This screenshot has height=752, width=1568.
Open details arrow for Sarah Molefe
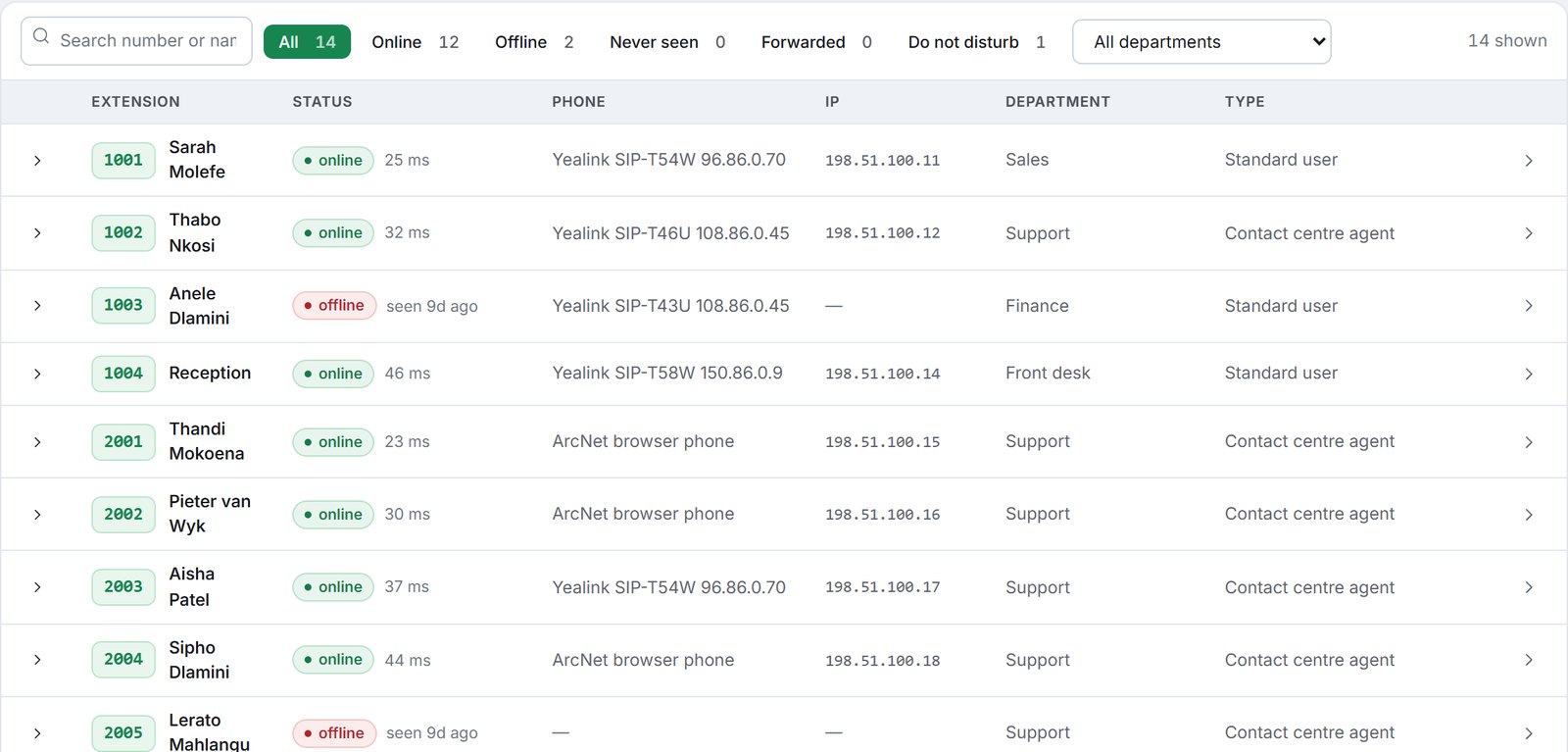[x=1529, y=160]
